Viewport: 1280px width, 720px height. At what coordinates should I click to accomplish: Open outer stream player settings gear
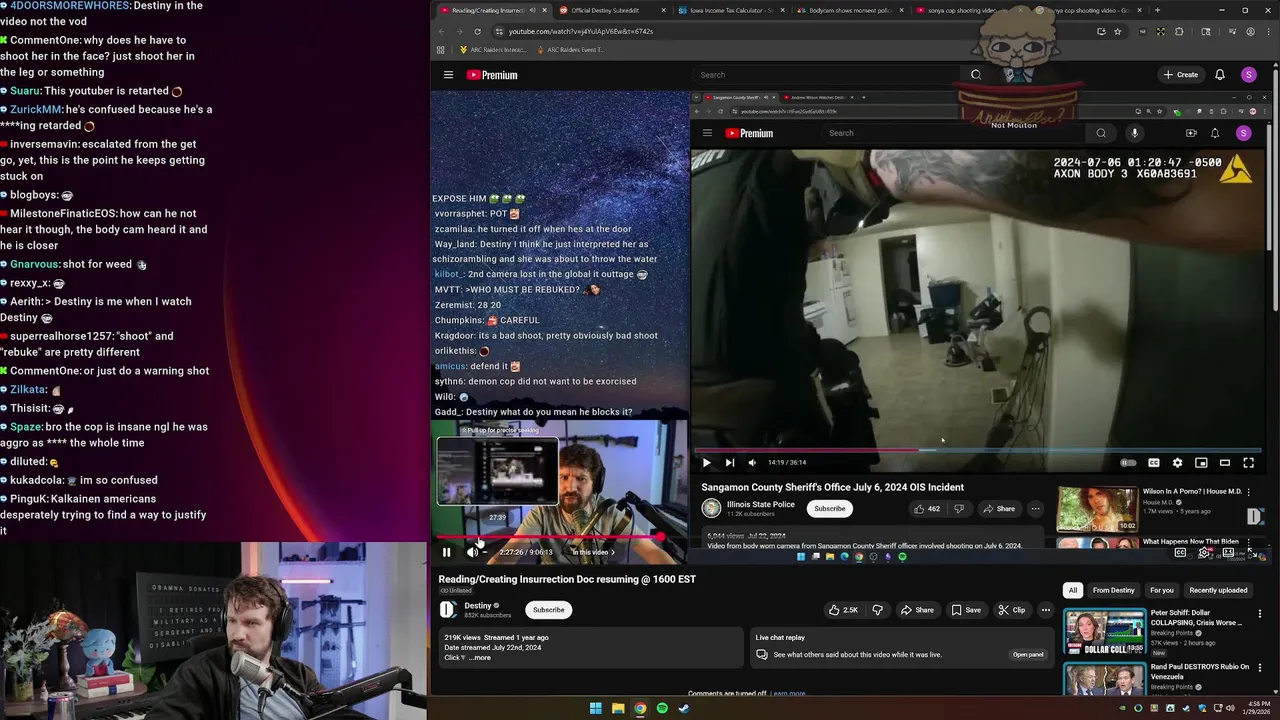pos(1204,552)
